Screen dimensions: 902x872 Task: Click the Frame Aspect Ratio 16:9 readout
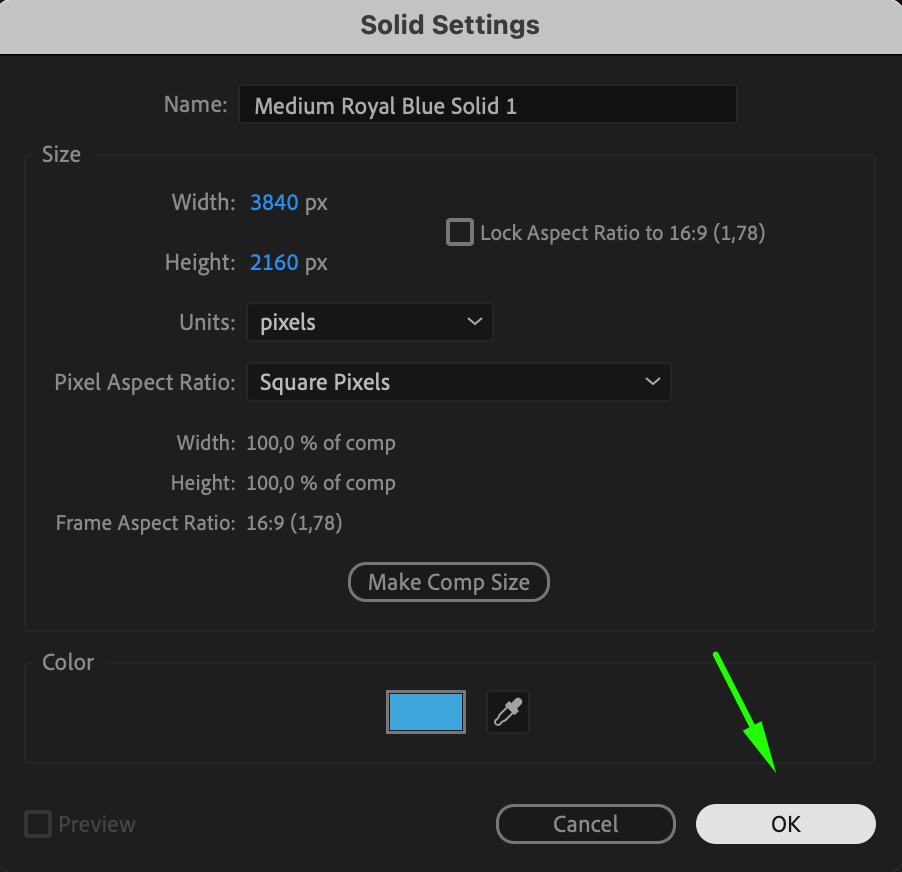tap(294, 522)
